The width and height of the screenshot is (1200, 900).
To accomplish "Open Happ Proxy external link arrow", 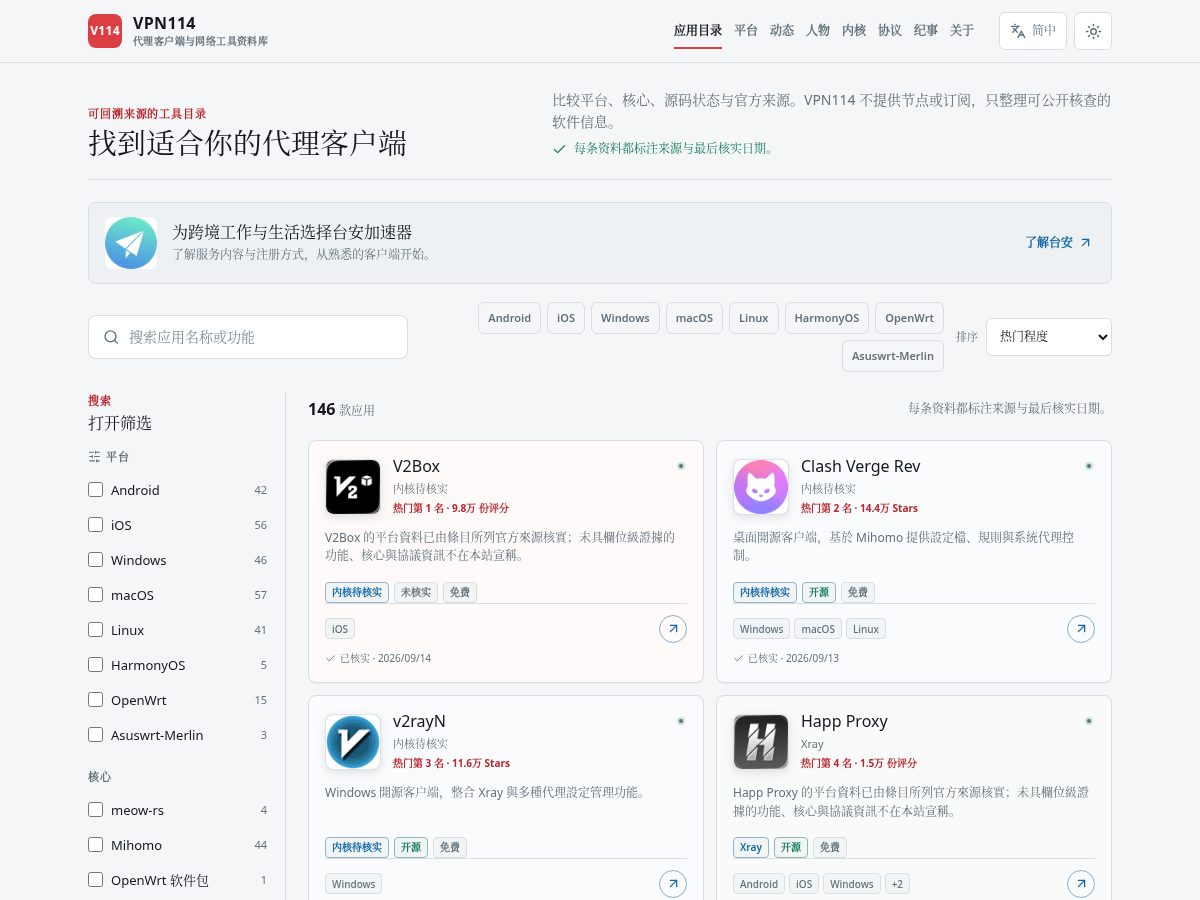I will (x=1081, y=884).
